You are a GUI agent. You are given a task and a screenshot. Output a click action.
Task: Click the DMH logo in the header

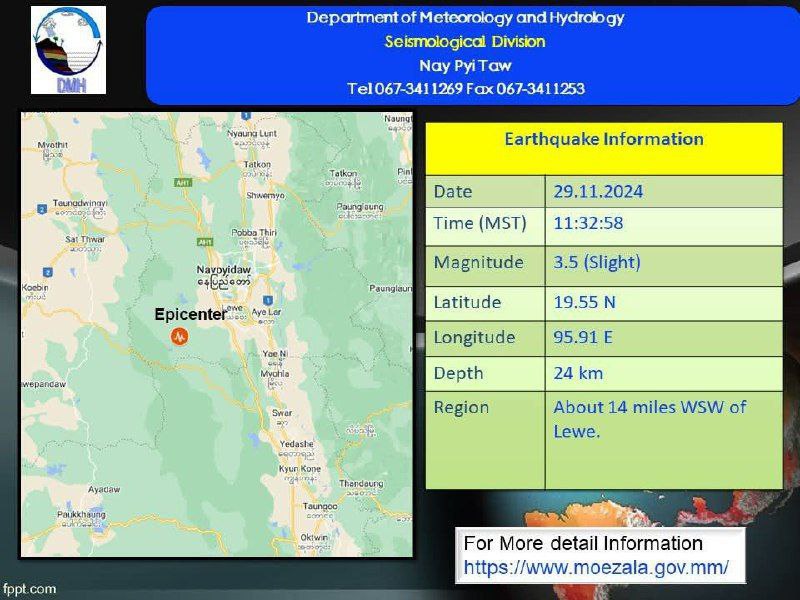coord(68,50)
